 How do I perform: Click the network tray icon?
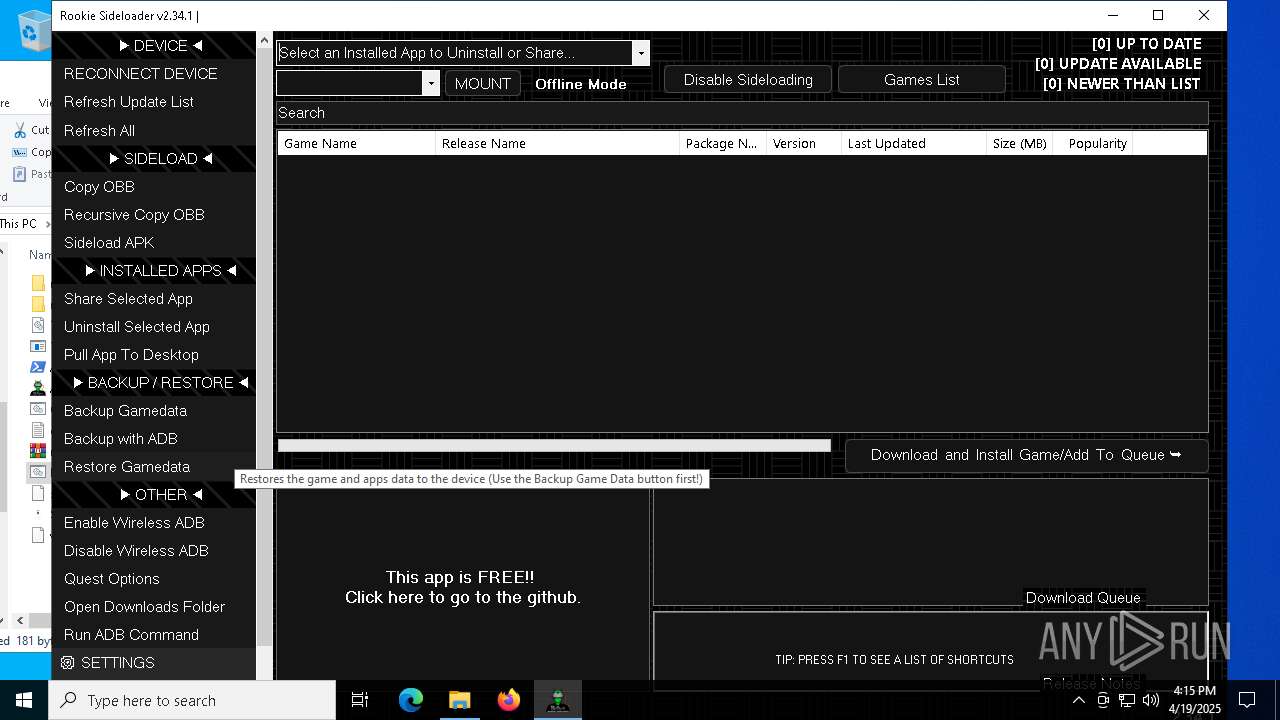(1127, 700)
